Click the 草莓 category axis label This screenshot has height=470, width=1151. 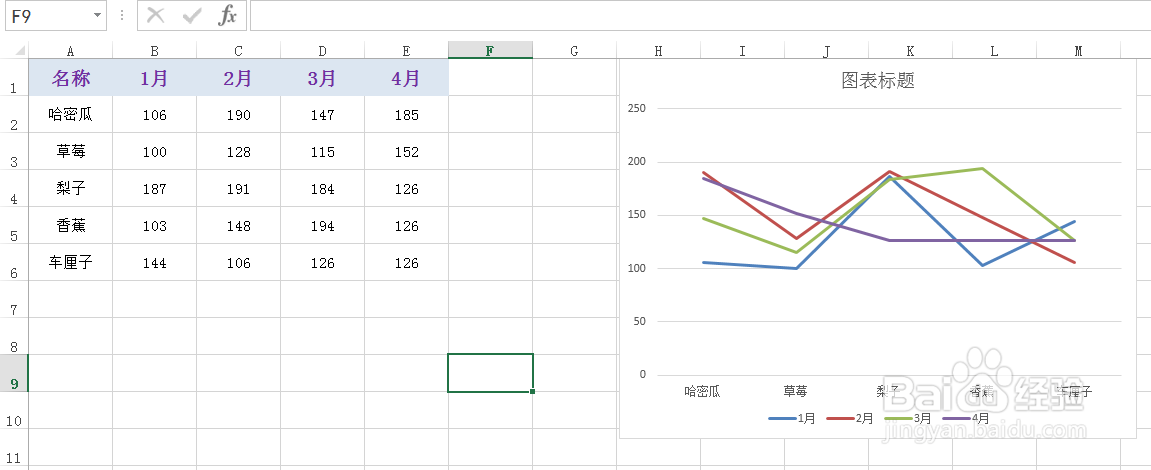(795, 391)
